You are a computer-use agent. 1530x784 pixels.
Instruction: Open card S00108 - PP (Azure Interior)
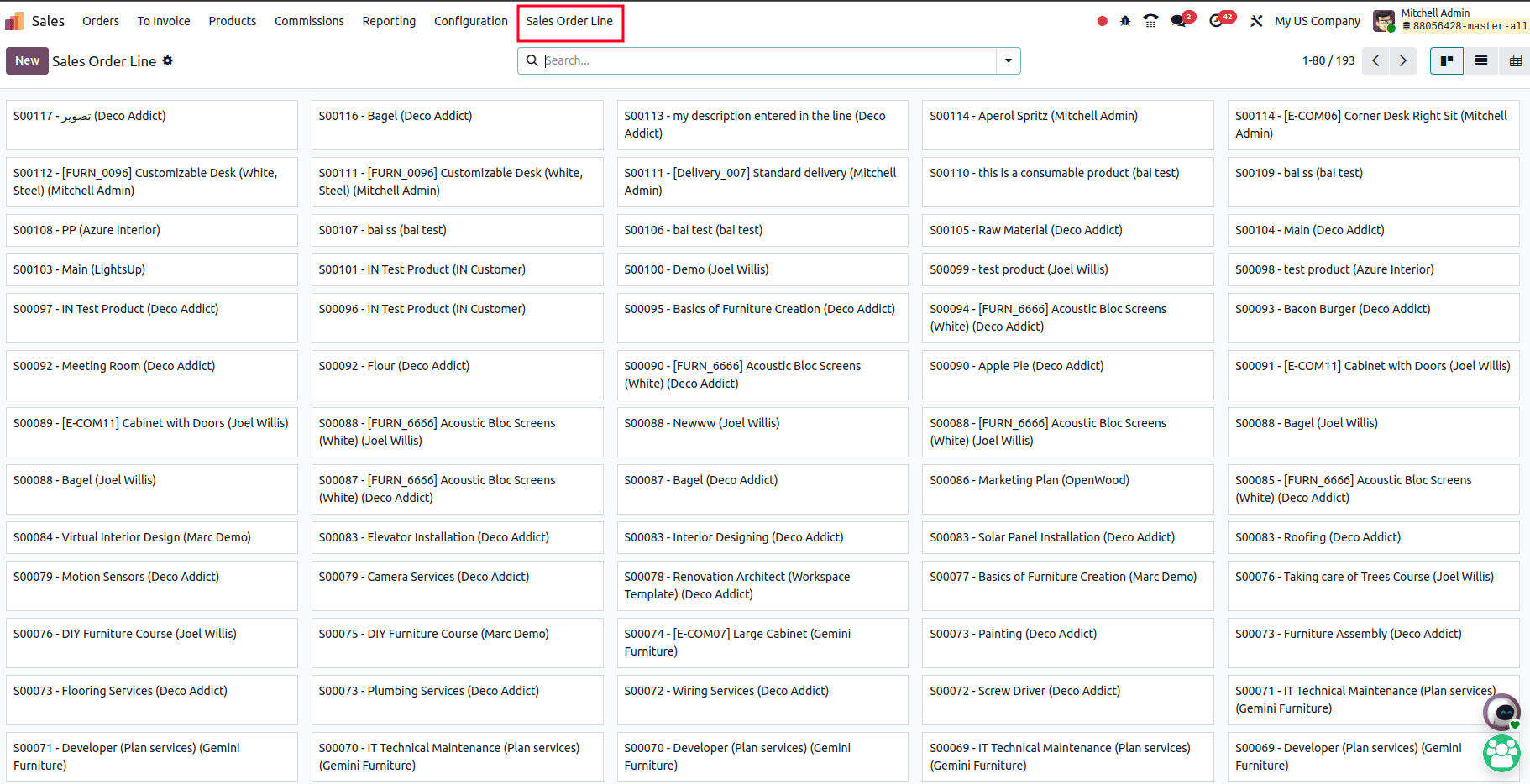[151, 230]
